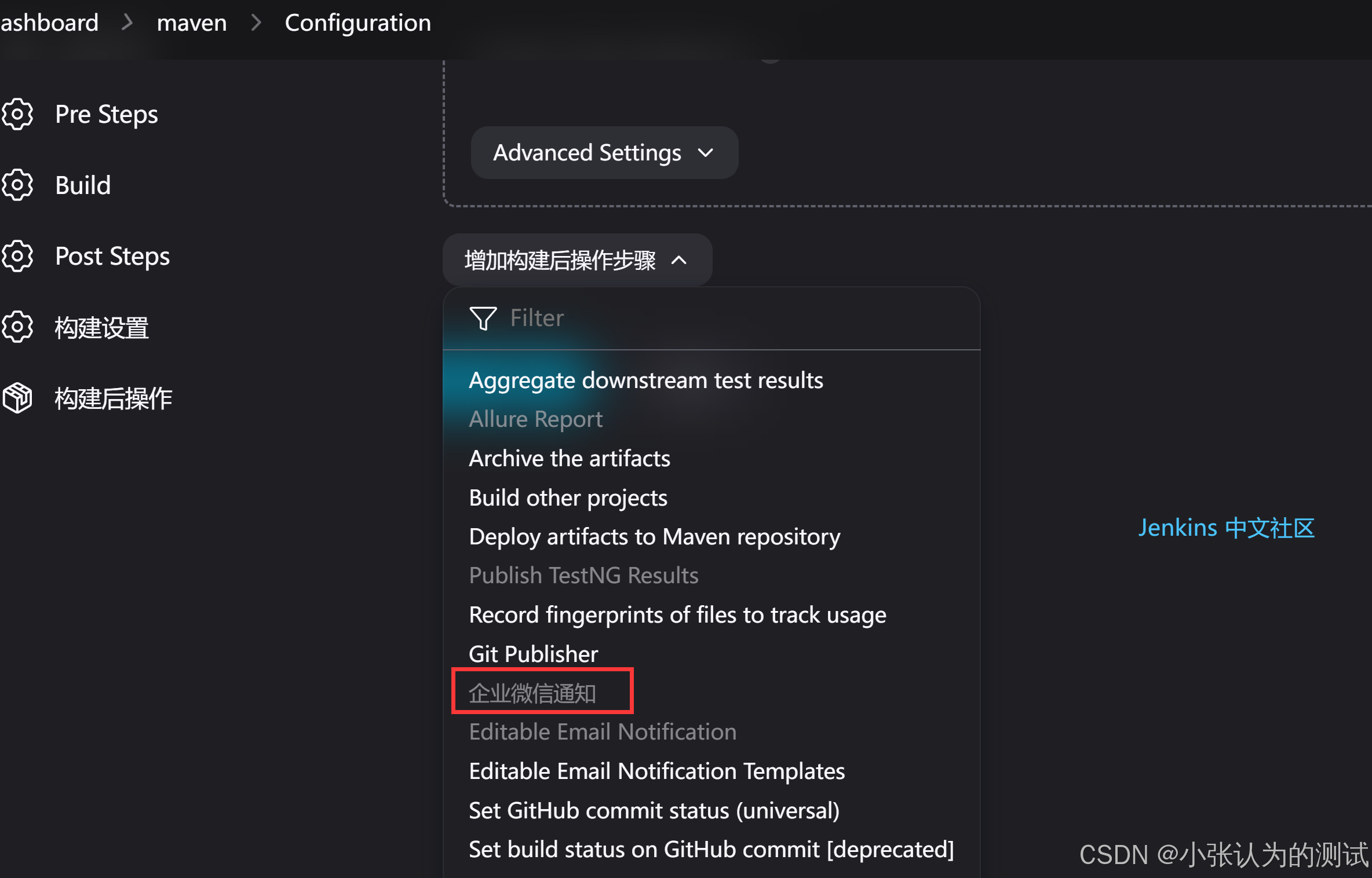Click the Build gear icon in sidebar
The image size is (1372, 878).
coord(17,185)
